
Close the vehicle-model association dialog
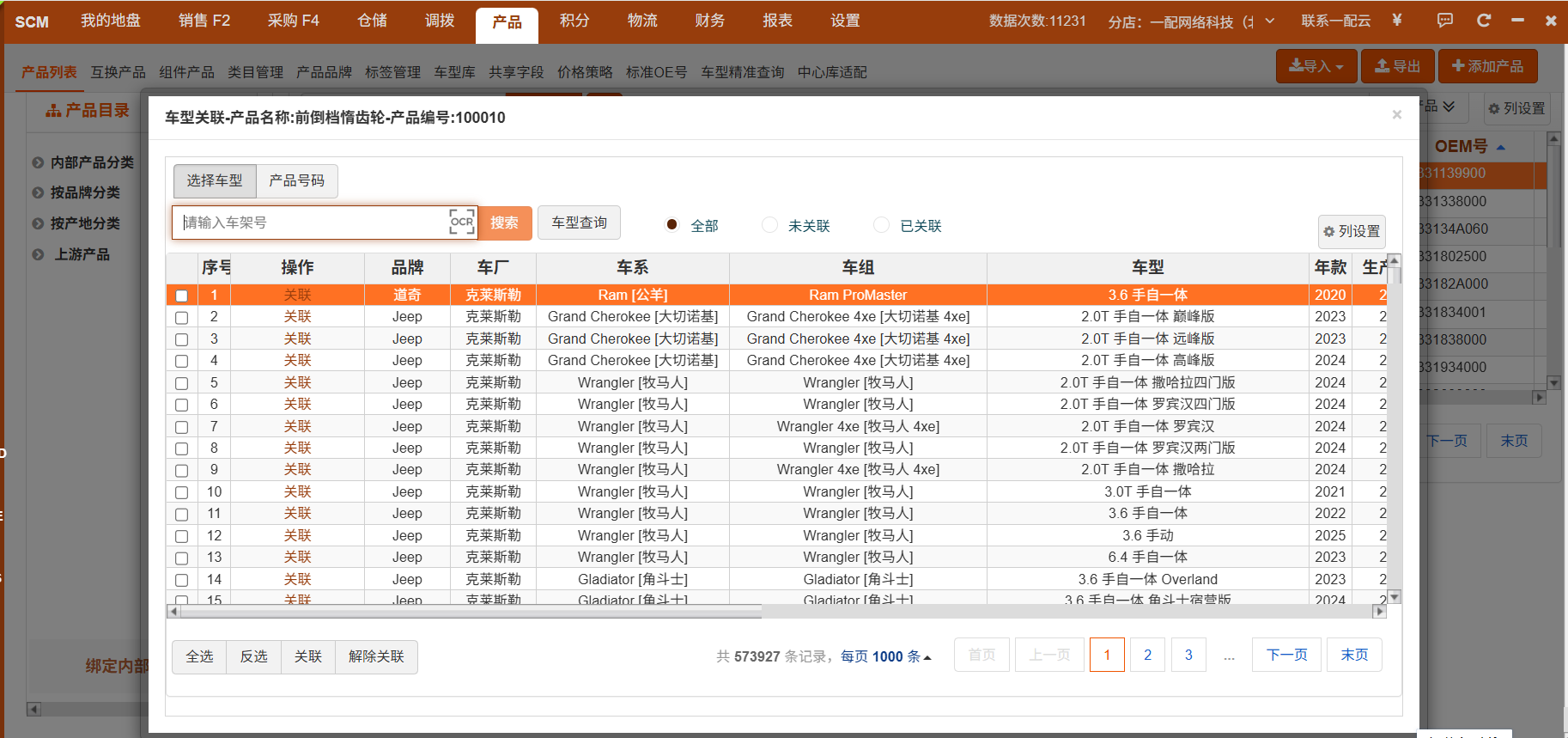coord(1397,114)
